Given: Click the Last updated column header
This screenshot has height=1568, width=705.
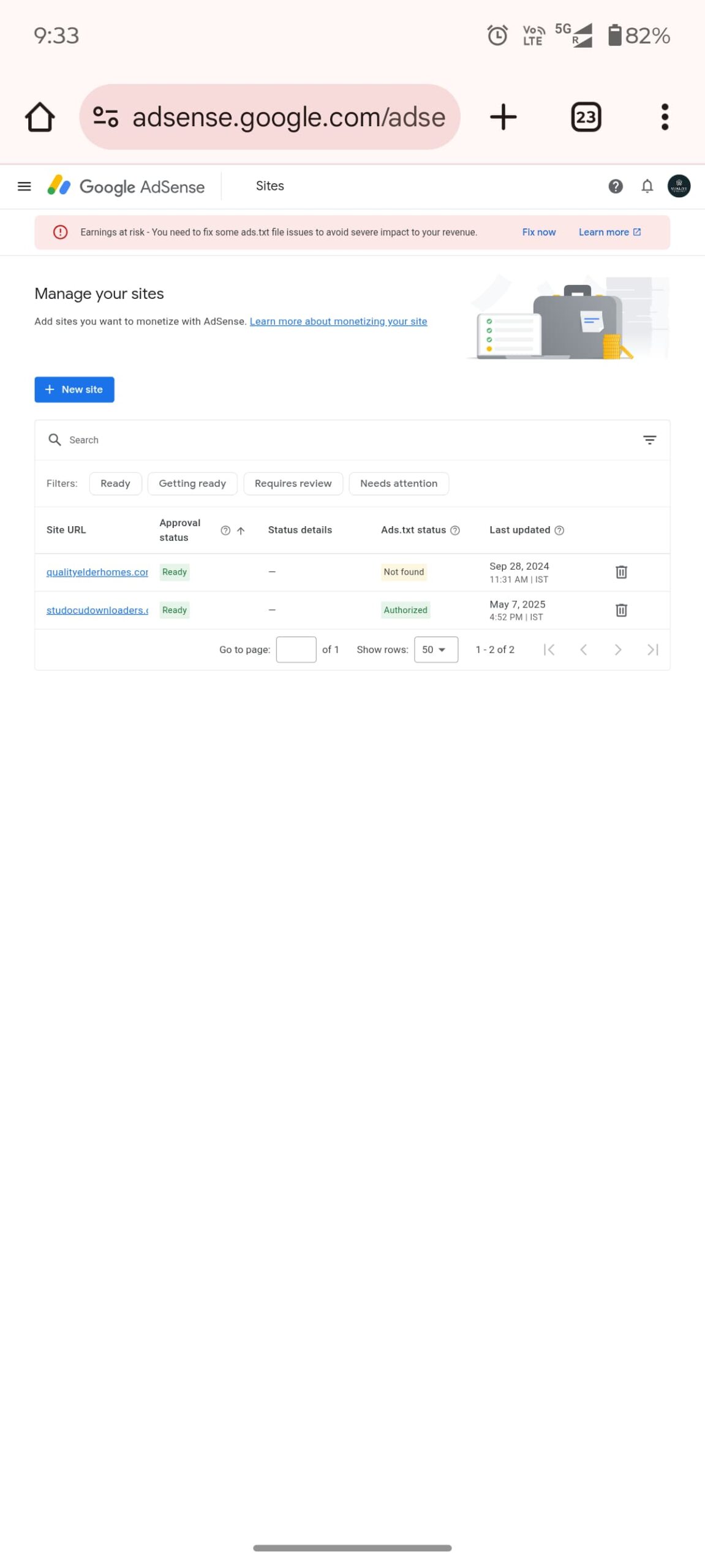Looking at the screenshot, I should click(519, 530).
